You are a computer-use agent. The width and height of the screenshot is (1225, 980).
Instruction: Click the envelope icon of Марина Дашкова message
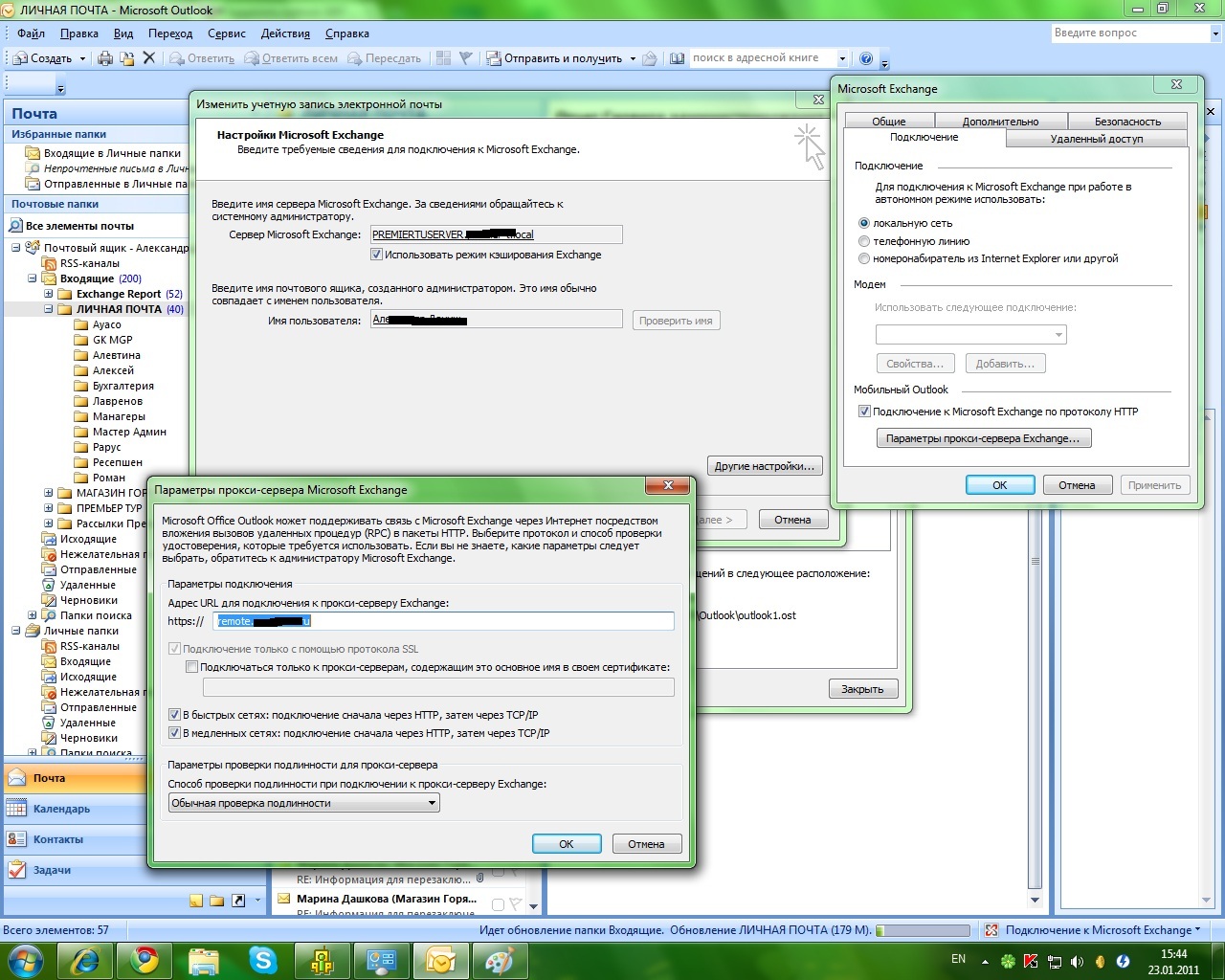click(x=284, y=899)
